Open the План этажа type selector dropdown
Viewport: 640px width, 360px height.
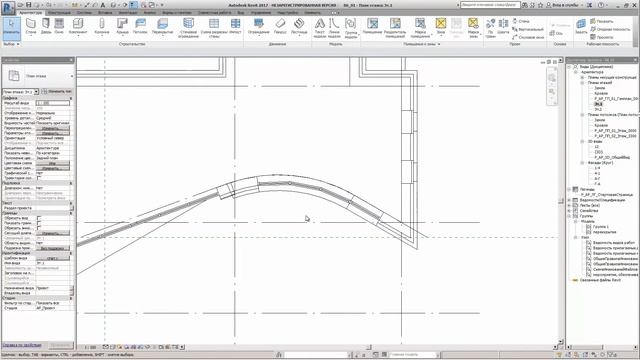coord(72,76)
